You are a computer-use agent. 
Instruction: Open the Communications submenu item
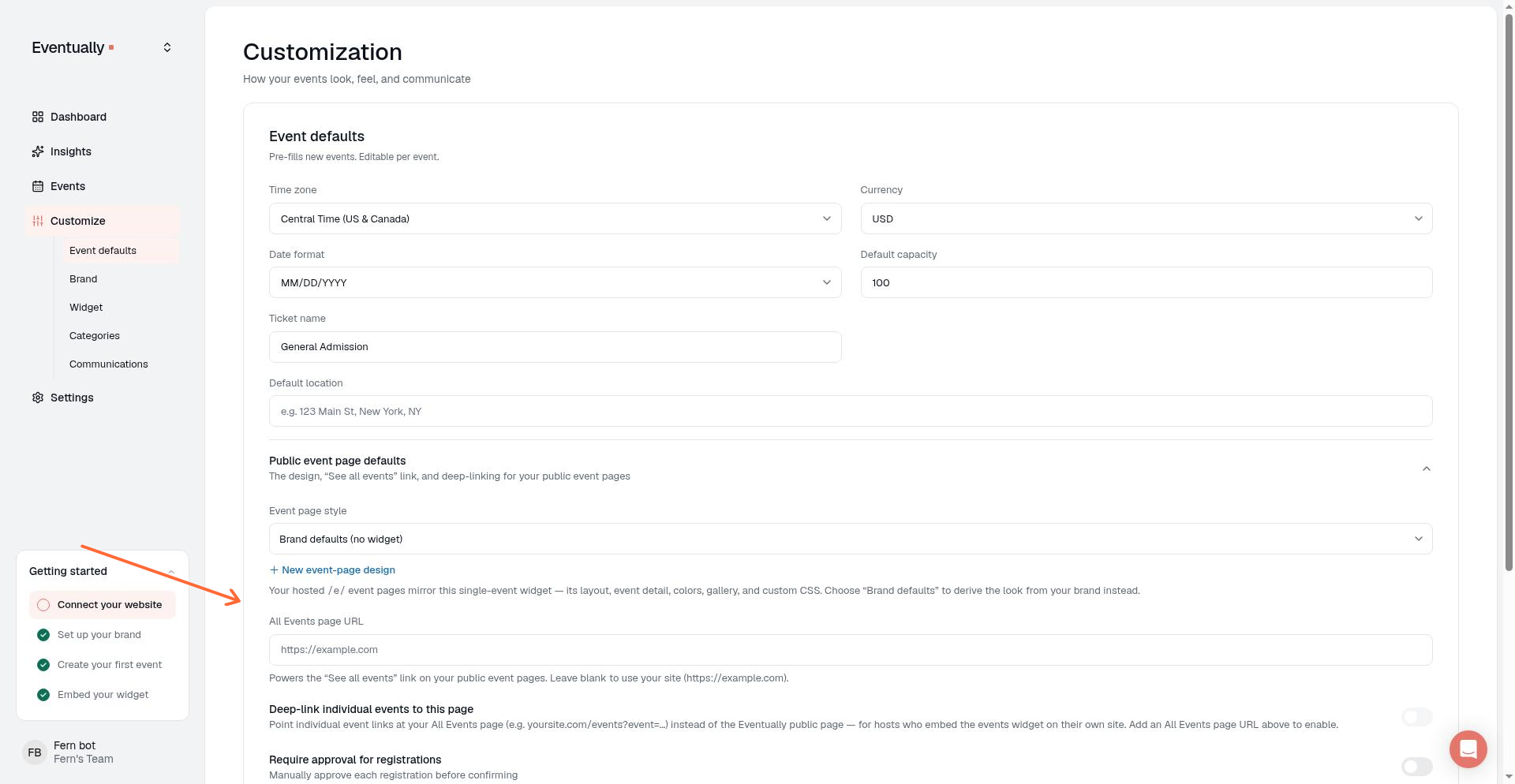[x=121, y=364]
